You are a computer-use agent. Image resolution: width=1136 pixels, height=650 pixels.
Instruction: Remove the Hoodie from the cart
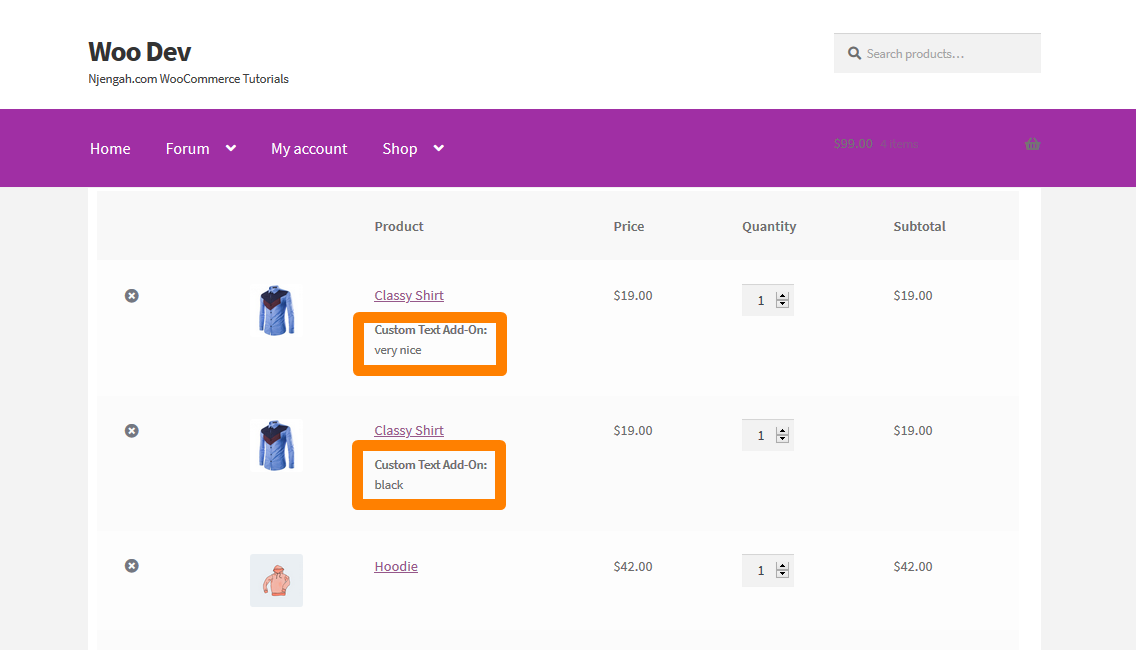pyautogui.click(x=131, y=566)
